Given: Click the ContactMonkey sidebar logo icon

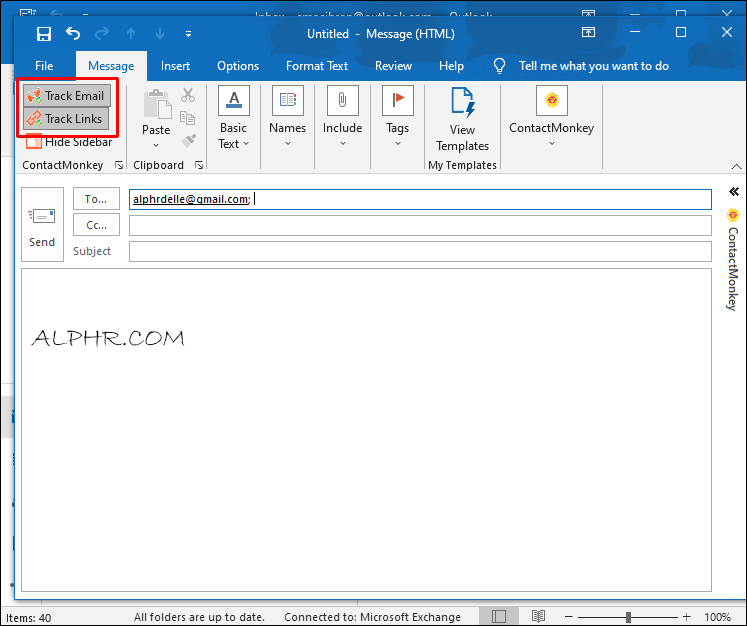Looking at the screenshot, I should (733, 215).
